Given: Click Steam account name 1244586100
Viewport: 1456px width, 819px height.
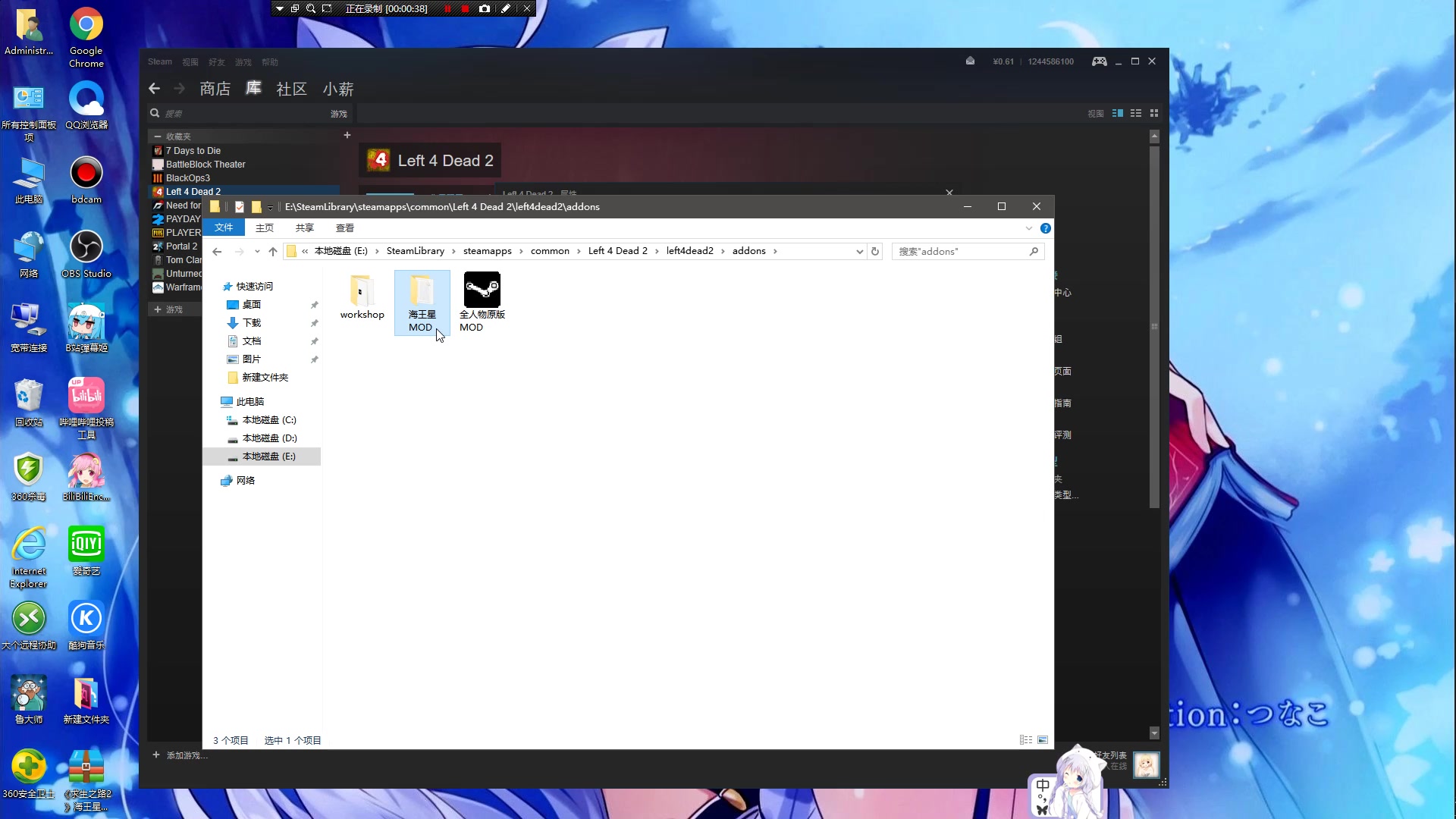Looking at the screenshot, I should (x=1051, y=61).
